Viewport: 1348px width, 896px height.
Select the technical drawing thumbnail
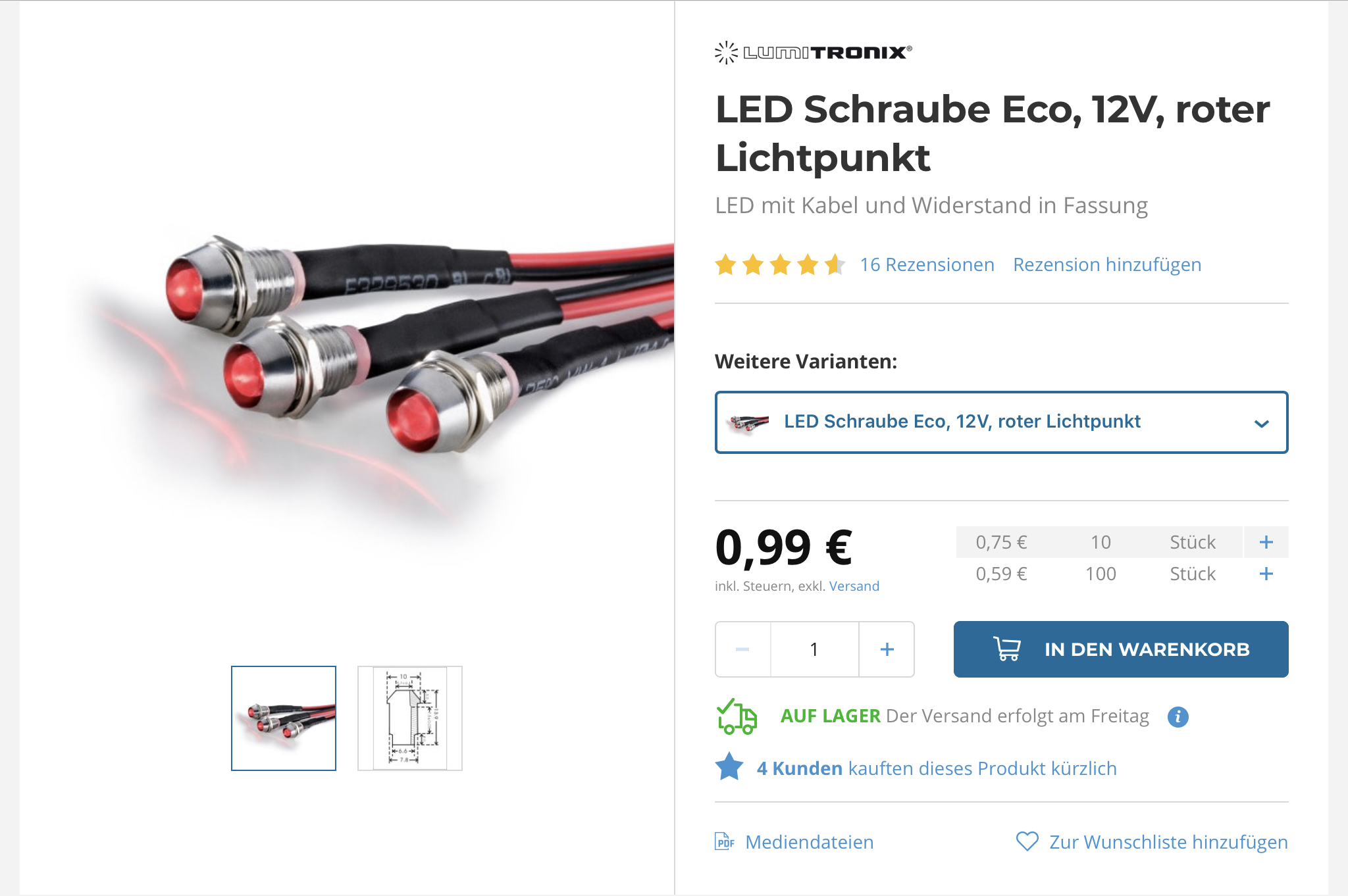click(410, 718)
